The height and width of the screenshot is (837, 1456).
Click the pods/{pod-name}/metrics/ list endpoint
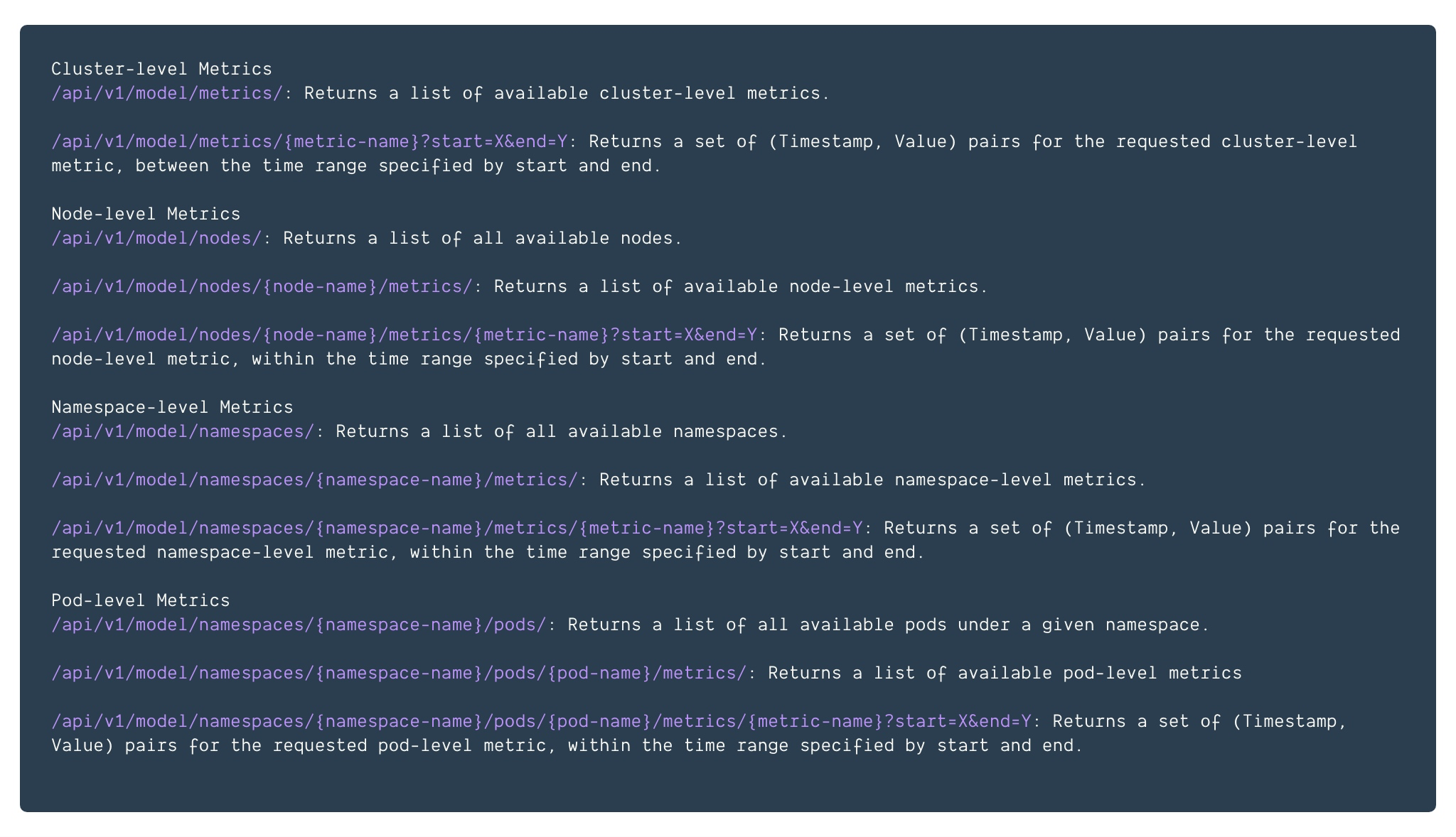point(399,673)
